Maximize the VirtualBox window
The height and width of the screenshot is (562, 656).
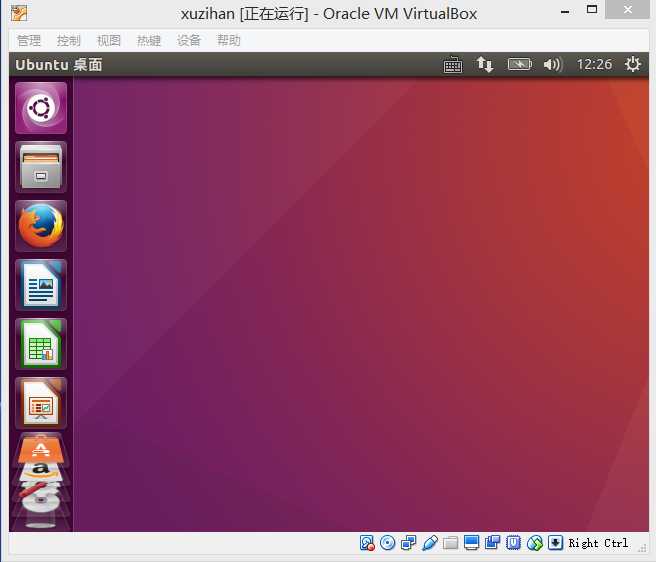[x=592, y=10]
